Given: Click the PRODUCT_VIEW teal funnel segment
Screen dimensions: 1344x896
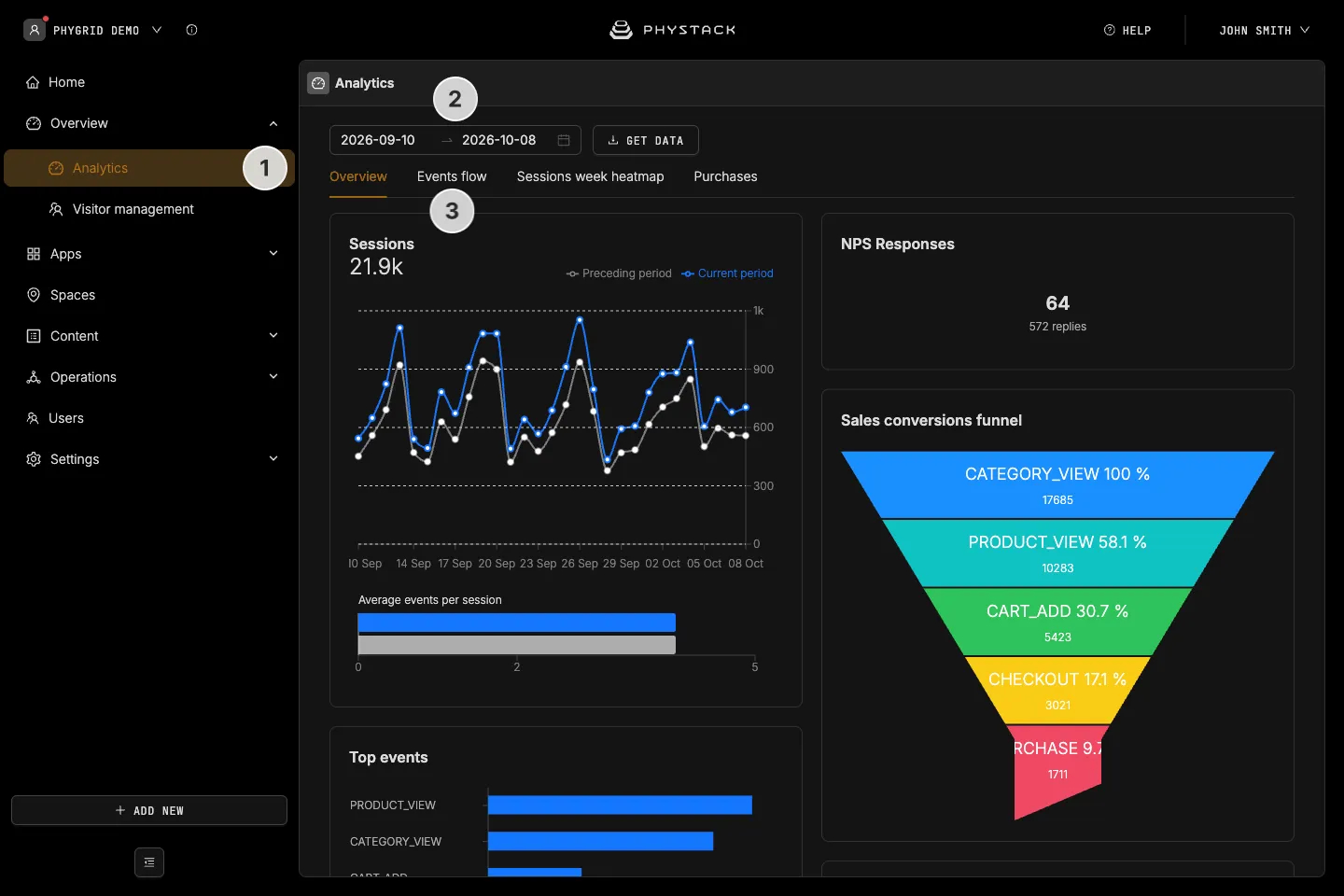Looking at the screenshot, I should coord(1057,553).
